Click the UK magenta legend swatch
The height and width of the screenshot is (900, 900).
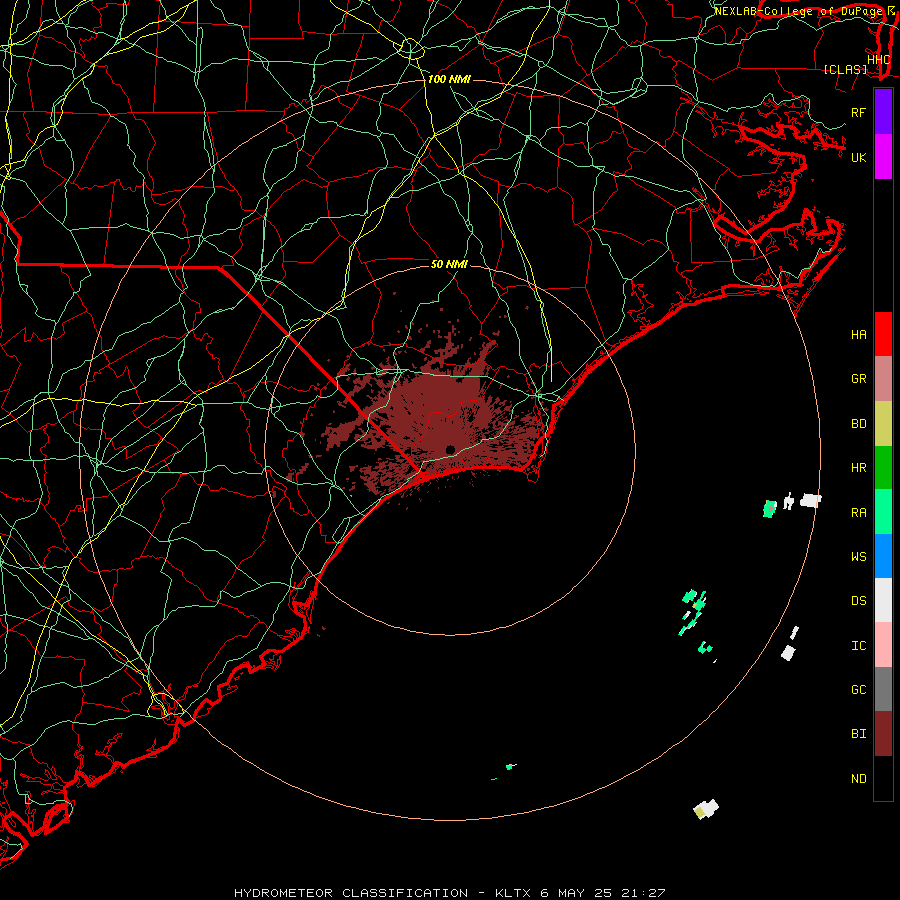click(883, 157)
